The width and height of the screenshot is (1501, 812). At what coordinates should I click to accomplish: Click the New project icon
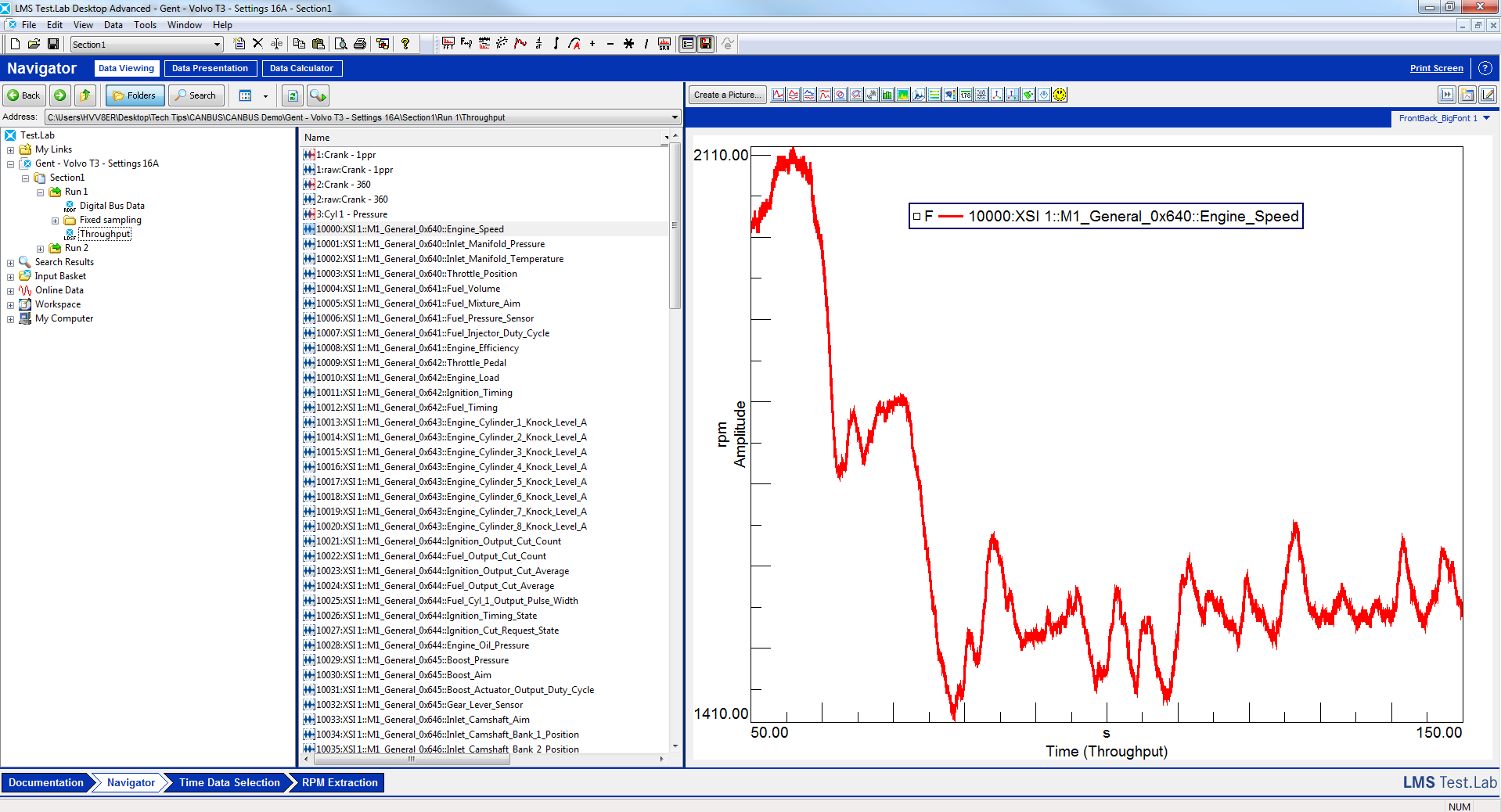tap(15, 44)
